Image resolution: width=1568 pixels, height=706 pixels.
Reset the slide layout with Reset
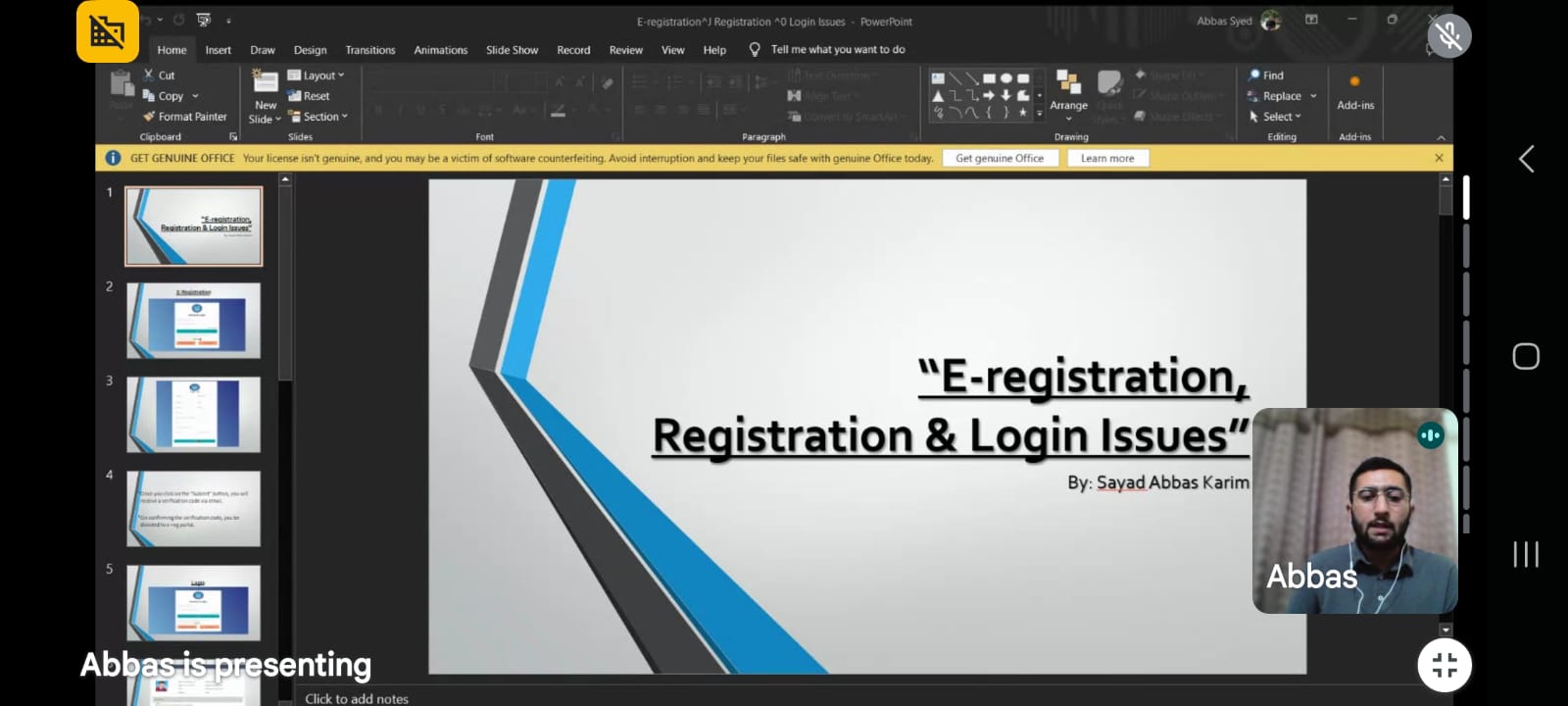coord(309,96)
